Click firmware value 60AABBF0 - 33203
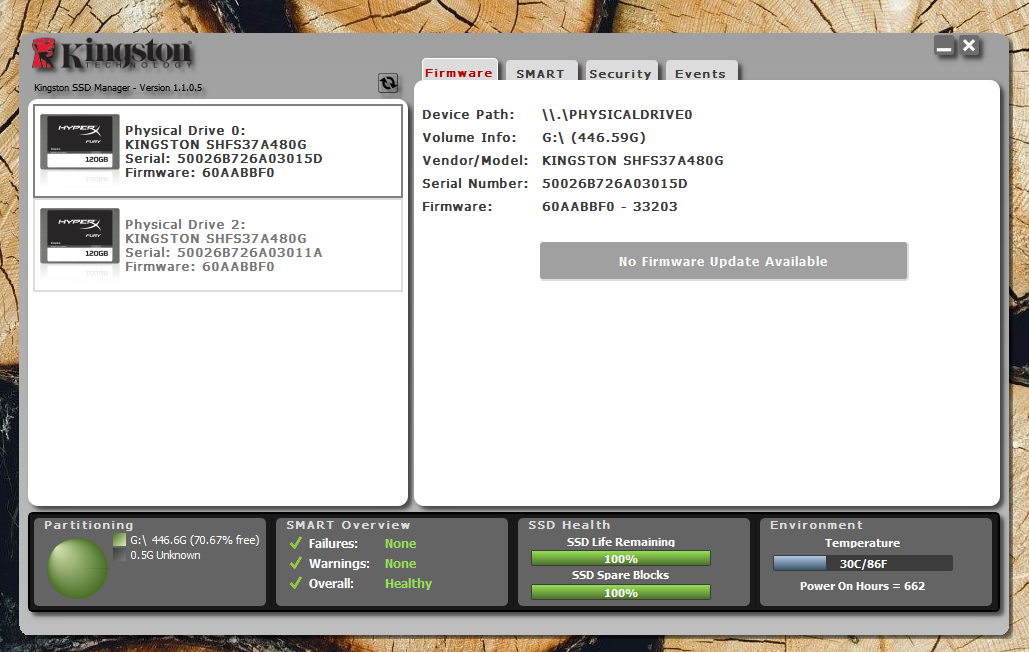Viewport: 1029px width, 652px height. point(610,207)
